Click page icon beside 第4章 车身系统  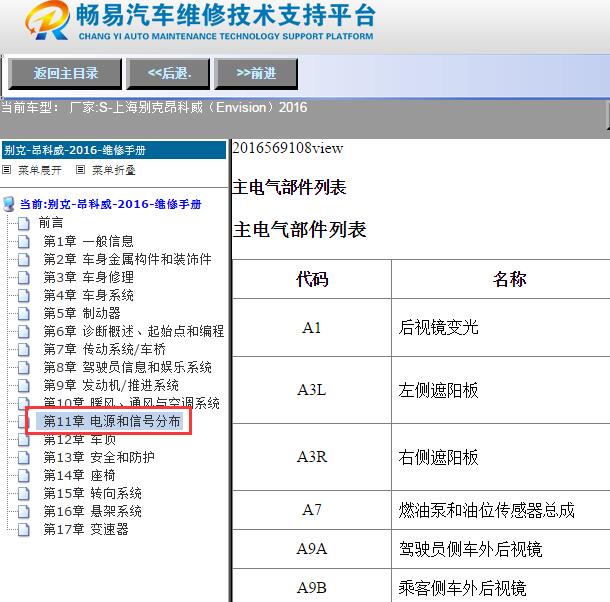tap(24, 296)
